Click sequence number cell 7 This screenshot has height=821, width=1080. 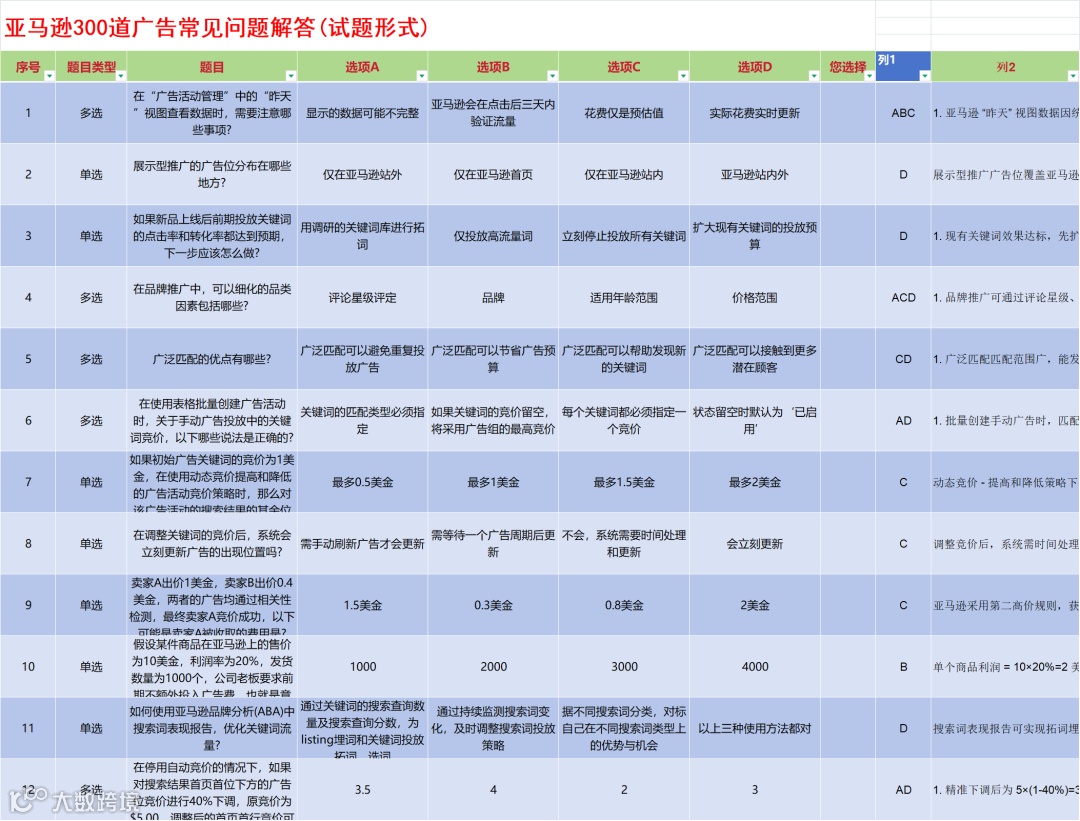(x=28, y=482)
